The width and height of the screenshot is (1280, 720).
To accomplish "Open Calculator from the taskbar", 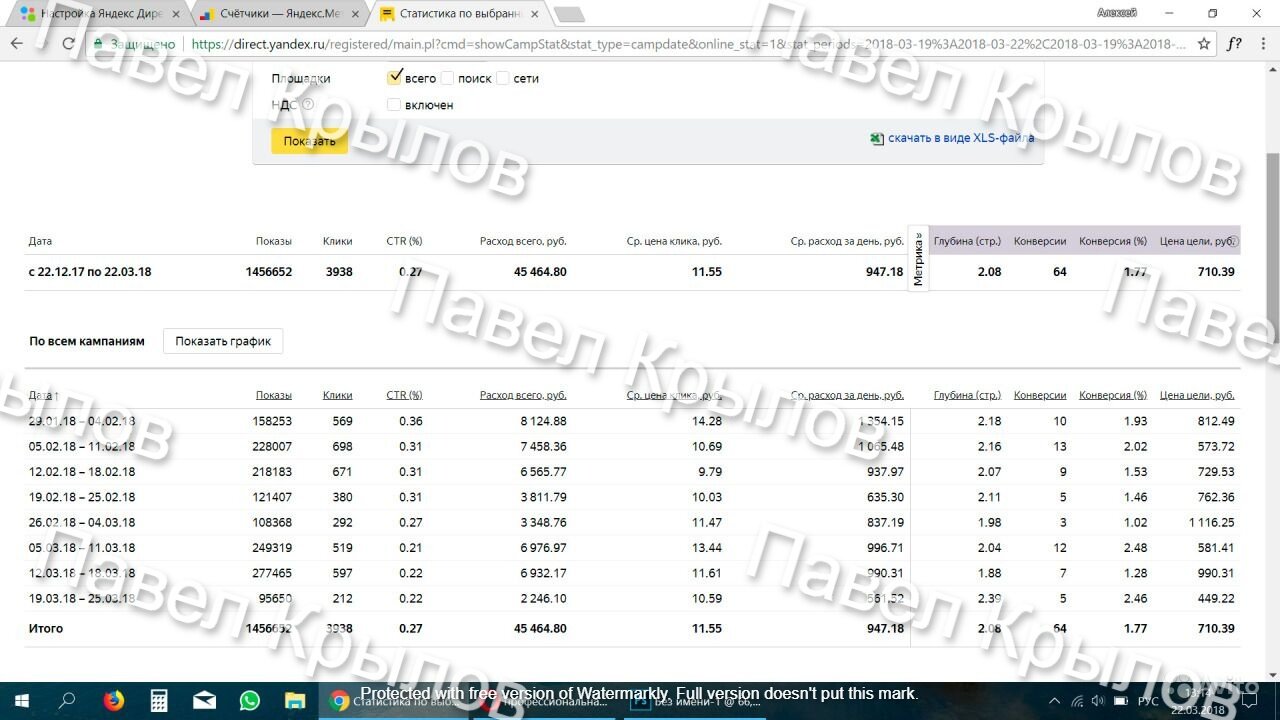I will (159, 701).
